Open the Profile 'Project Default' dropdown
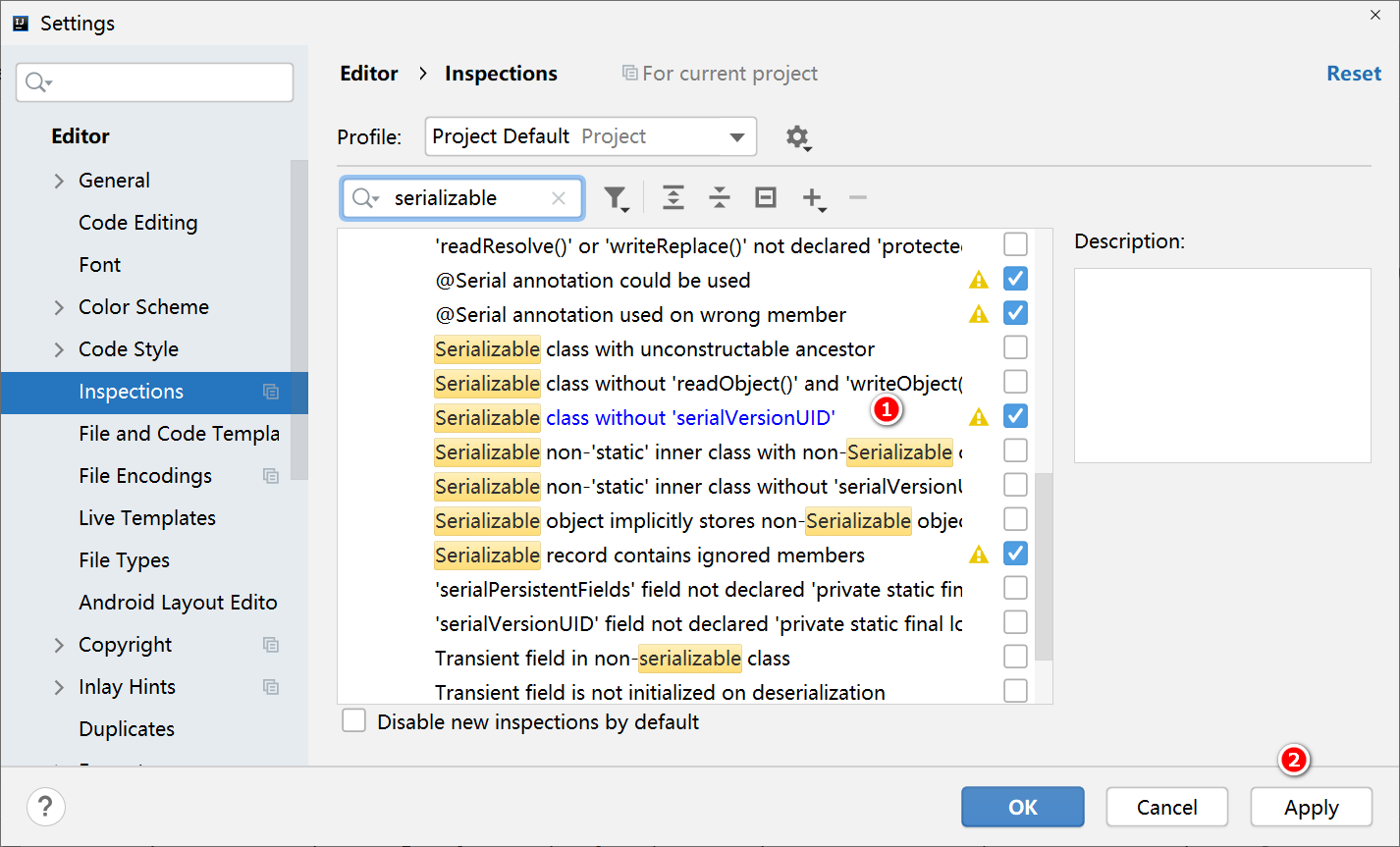 point(591,136)
